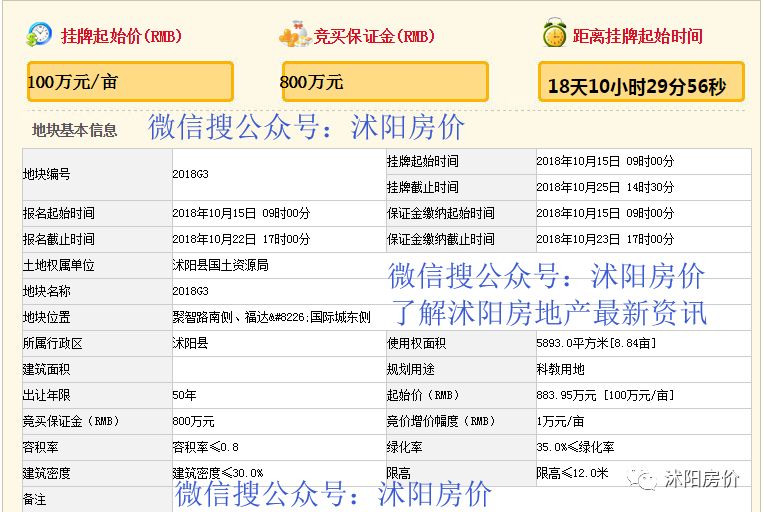This screenshot has height=512, width=764.
Task: Click the 起始价(RMB) label cell
Action: point(461,396)
